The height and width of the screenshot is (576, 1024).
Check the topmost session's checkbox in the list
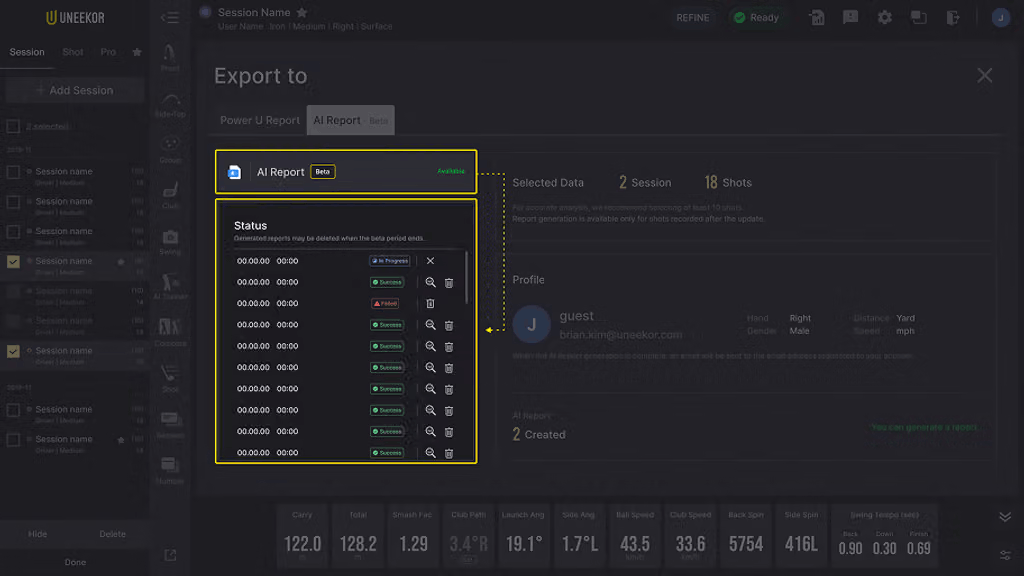13,172
